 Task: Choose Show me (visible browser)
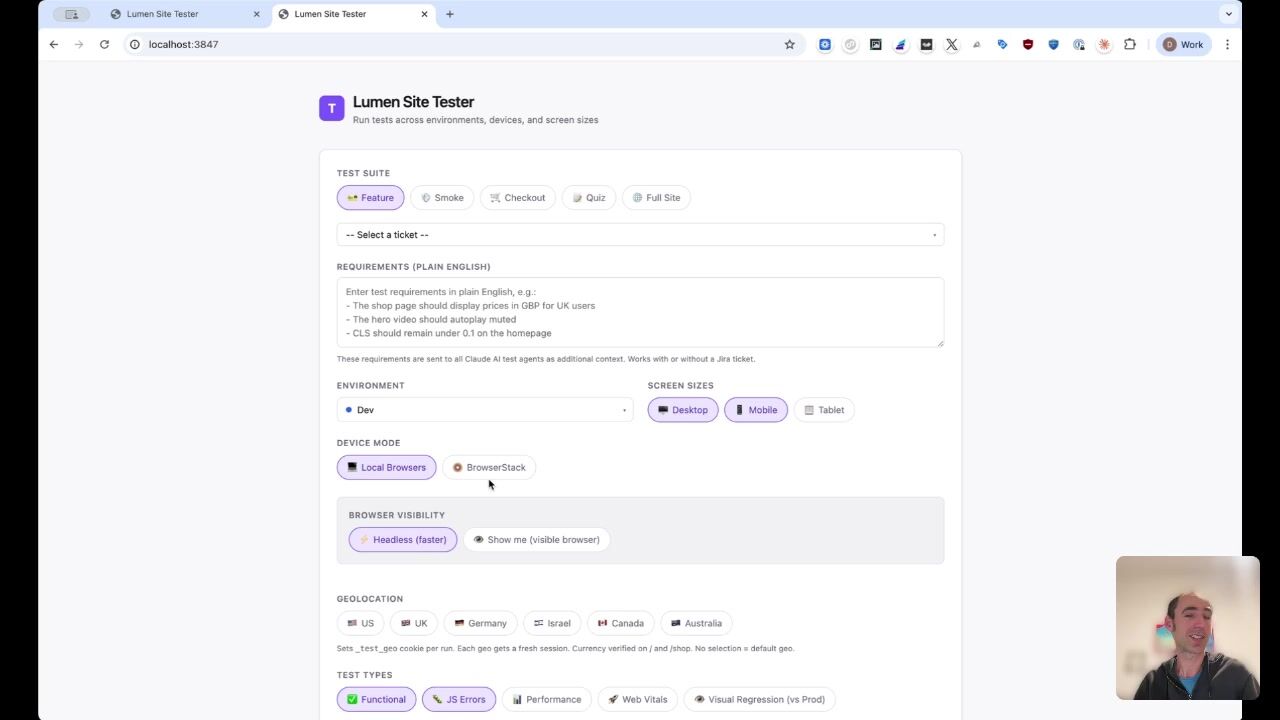(537, 540)
